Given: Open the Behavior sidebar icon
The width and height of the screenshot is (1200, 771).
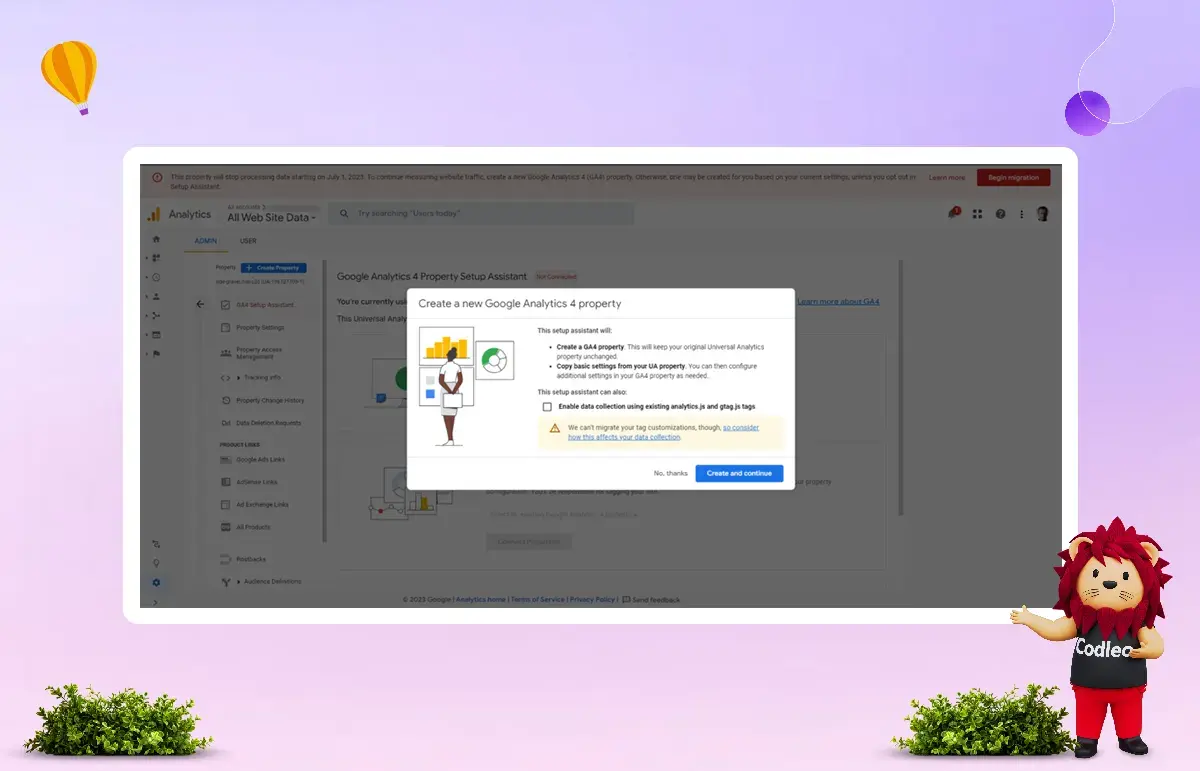Looking at the screenshot, I should pos(156,334).
